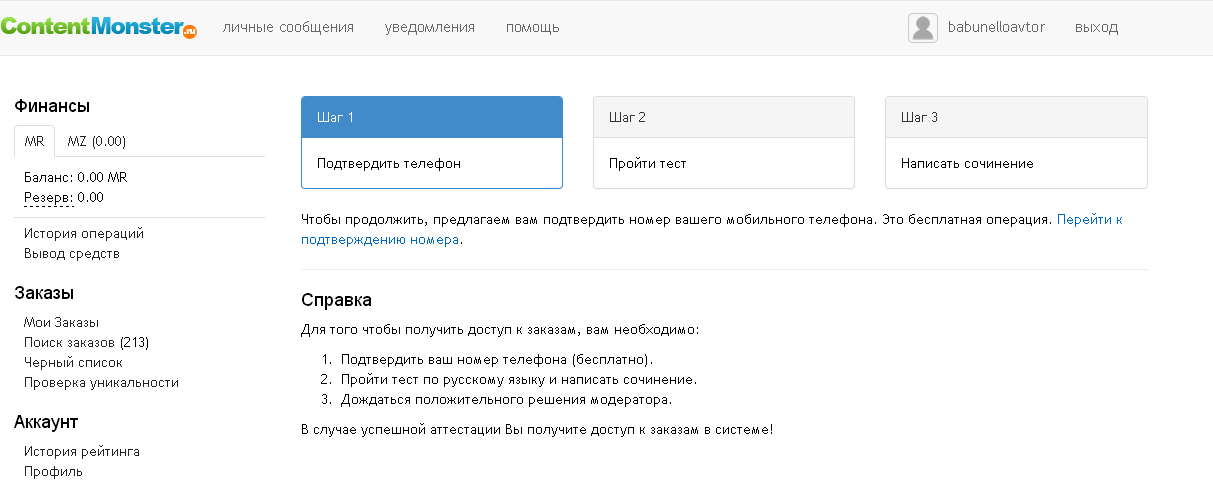Open История рейтинга
Viewport: 1213px width, 484px height.
pos(82,451)
